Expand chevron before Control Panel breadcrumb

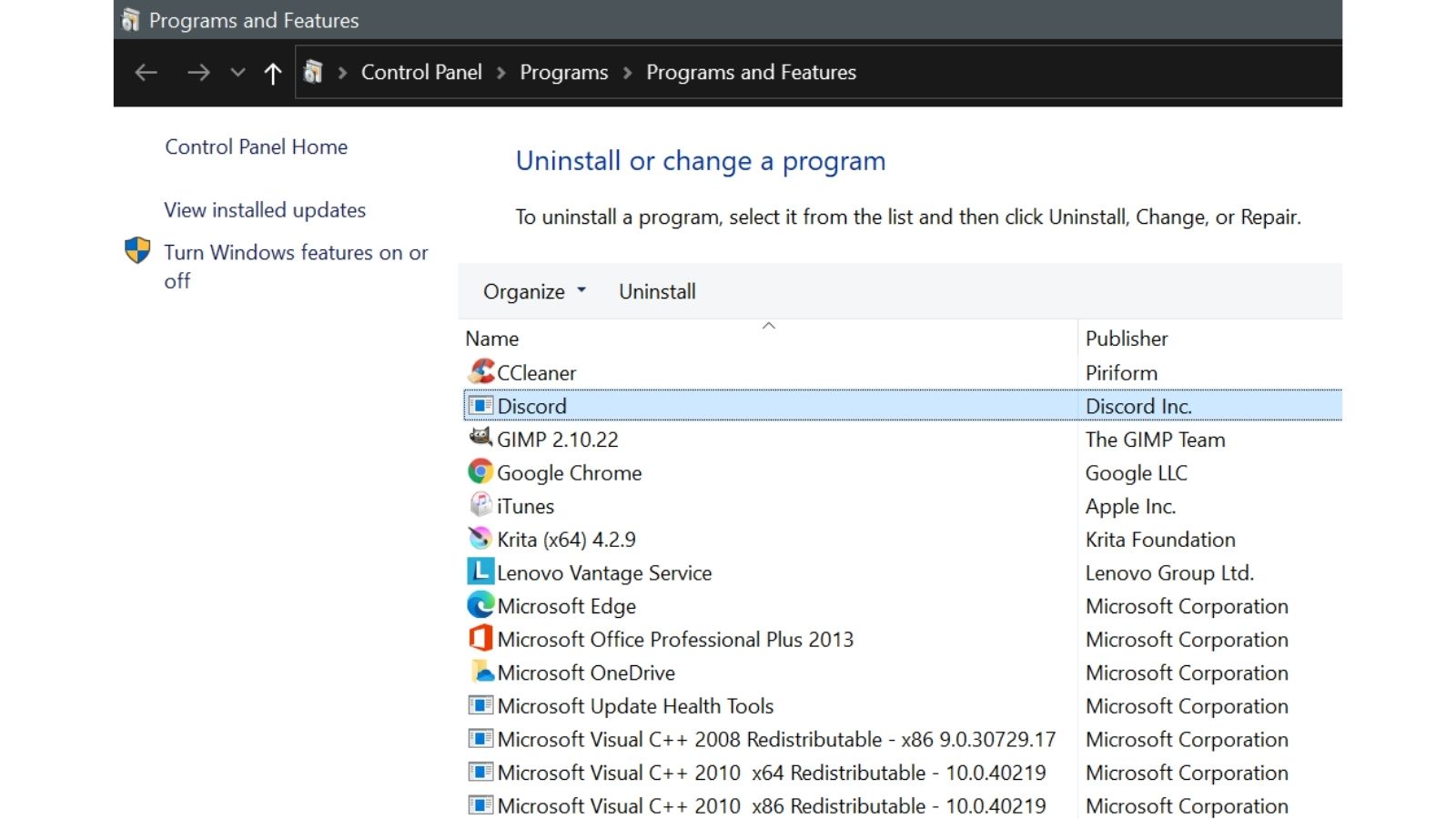coord(342,73)
